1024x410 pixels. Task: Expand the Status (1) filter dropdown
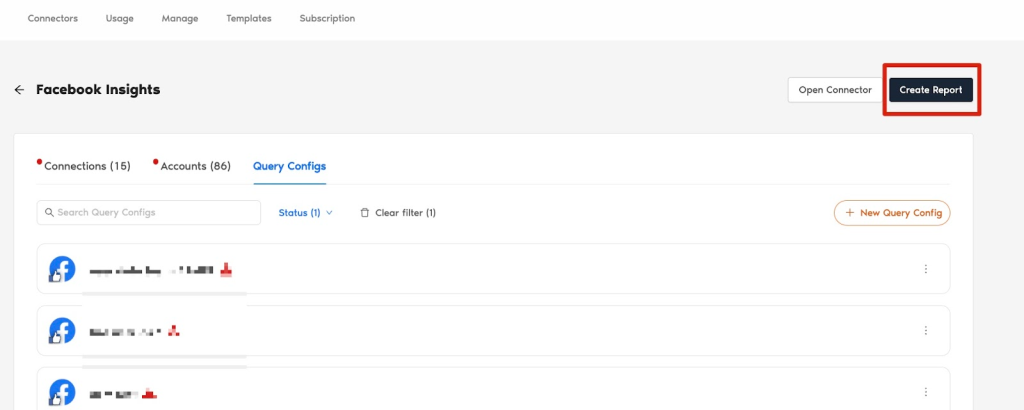(x=306, y=213)
